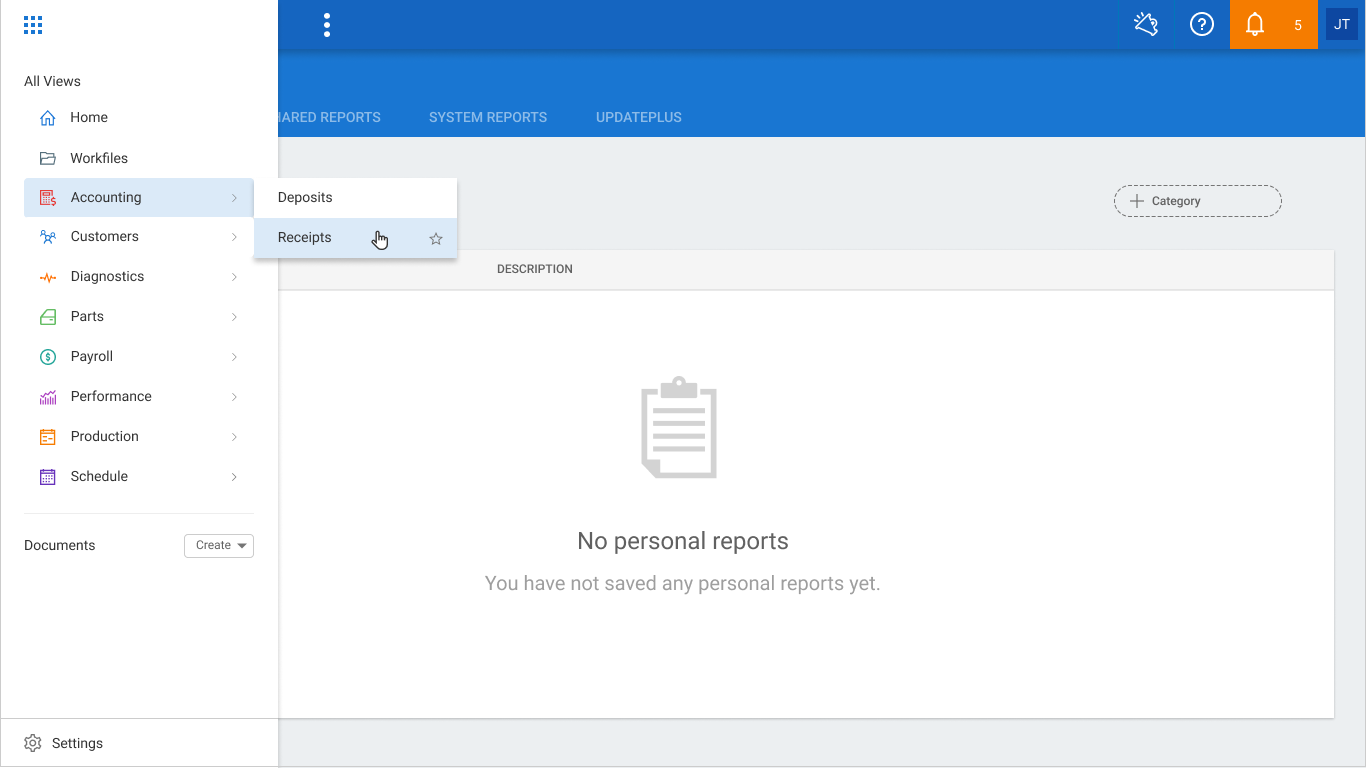Click the notification count 5 badge
This screenshot has height=768, width=1366.
(1298, 26)
